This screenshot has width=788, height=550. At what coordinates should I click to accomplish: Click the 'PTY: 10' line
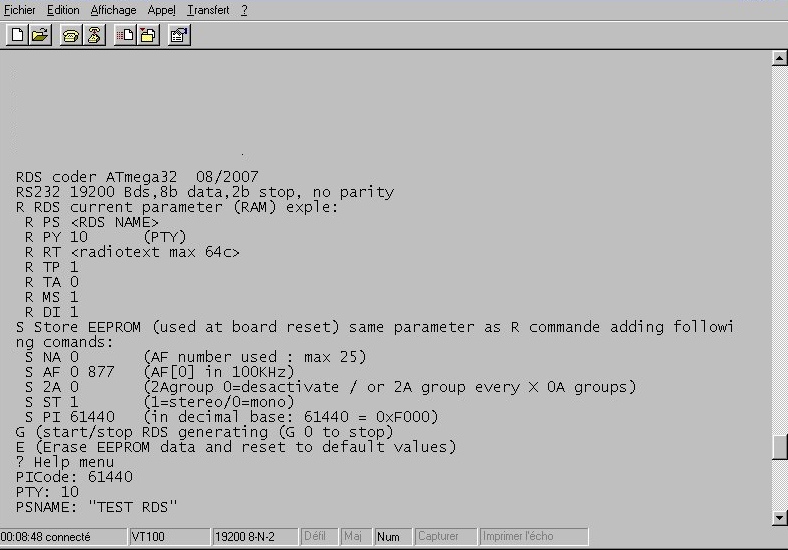47,492
